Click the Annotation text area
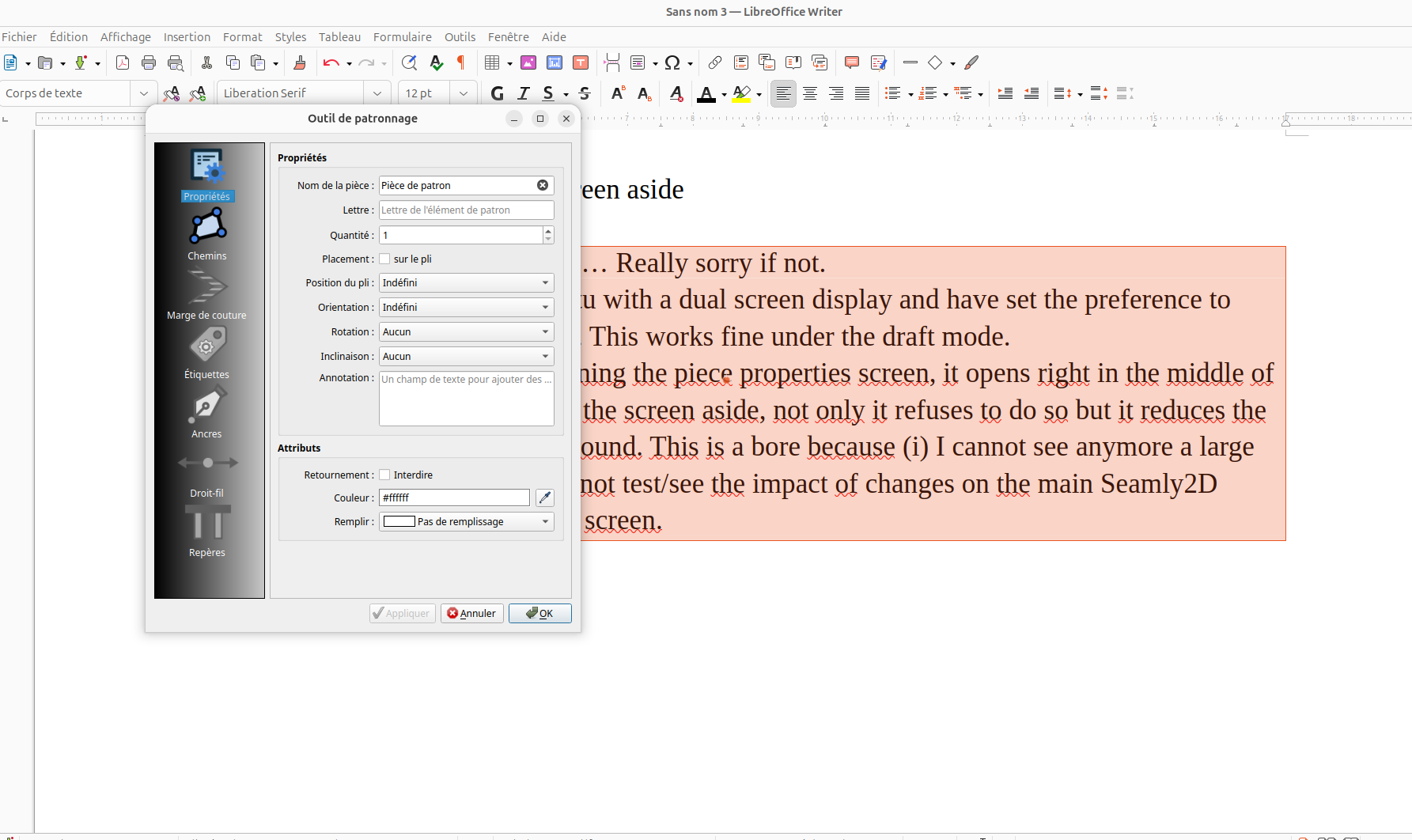The image size is (1412, 840). click(466, 399)
